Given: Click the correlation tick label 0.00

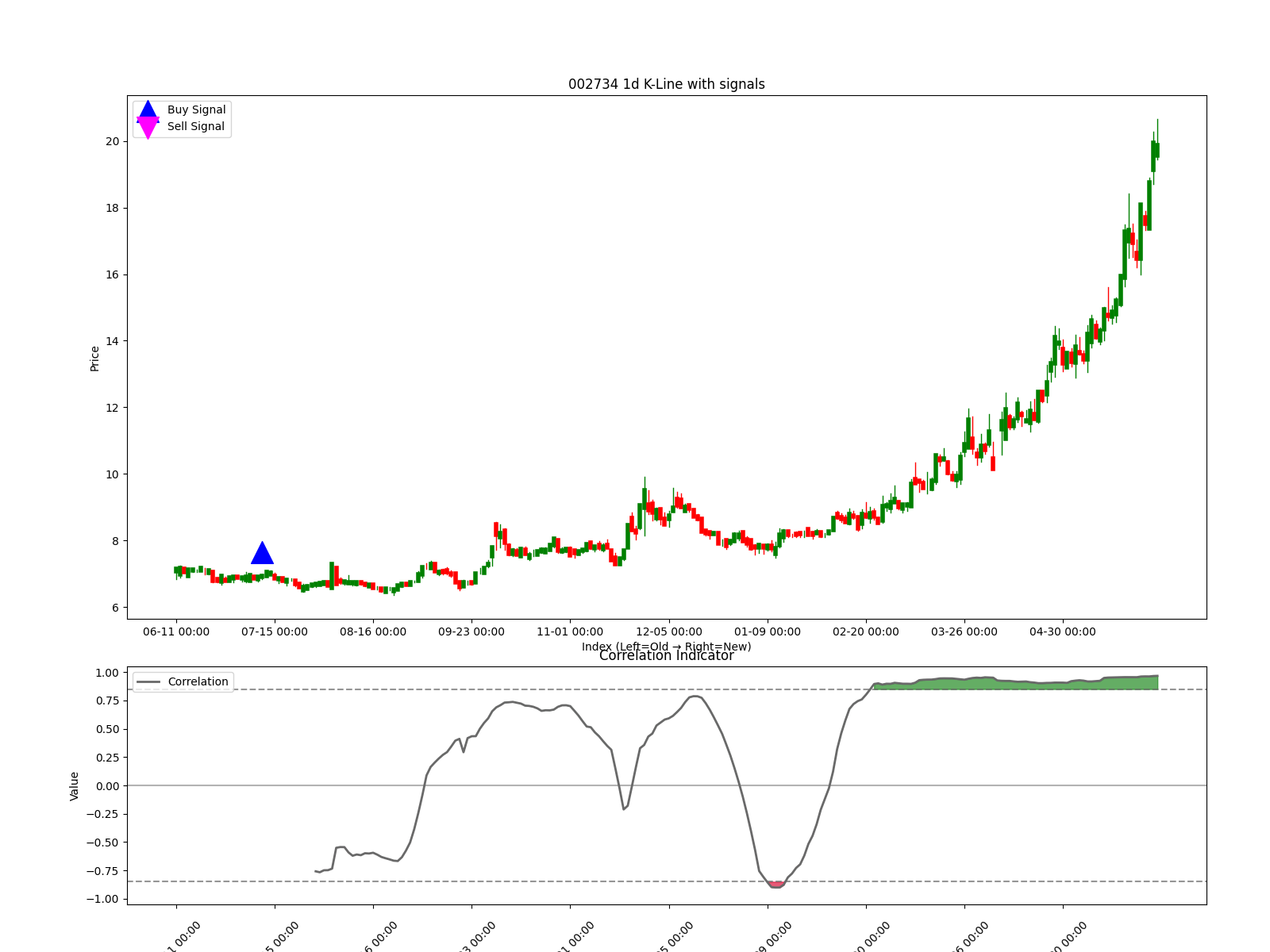Looking at the screenshot, I should 106,785.
